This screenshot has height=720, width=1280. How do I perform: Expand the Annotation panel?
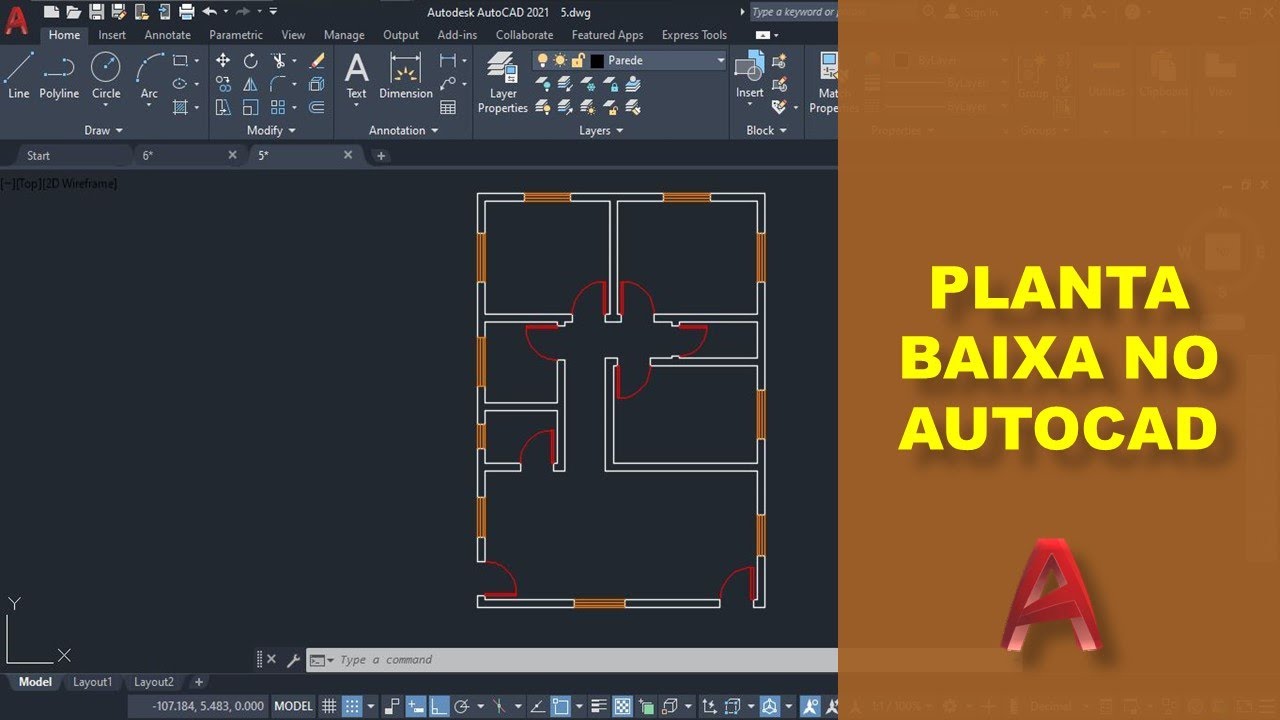pyautogui.click(x=403, y=130)
